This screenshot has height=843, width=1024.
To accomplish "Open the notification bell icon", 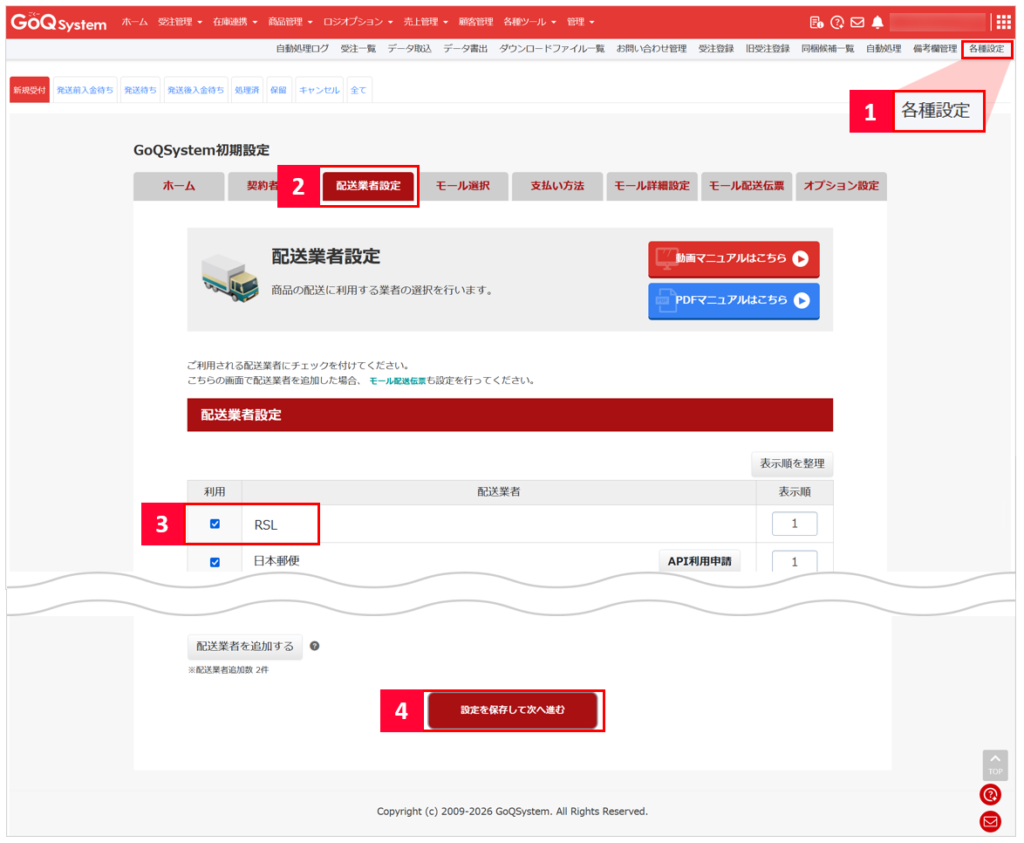I will pyautogui.click(x=878, y=22).
